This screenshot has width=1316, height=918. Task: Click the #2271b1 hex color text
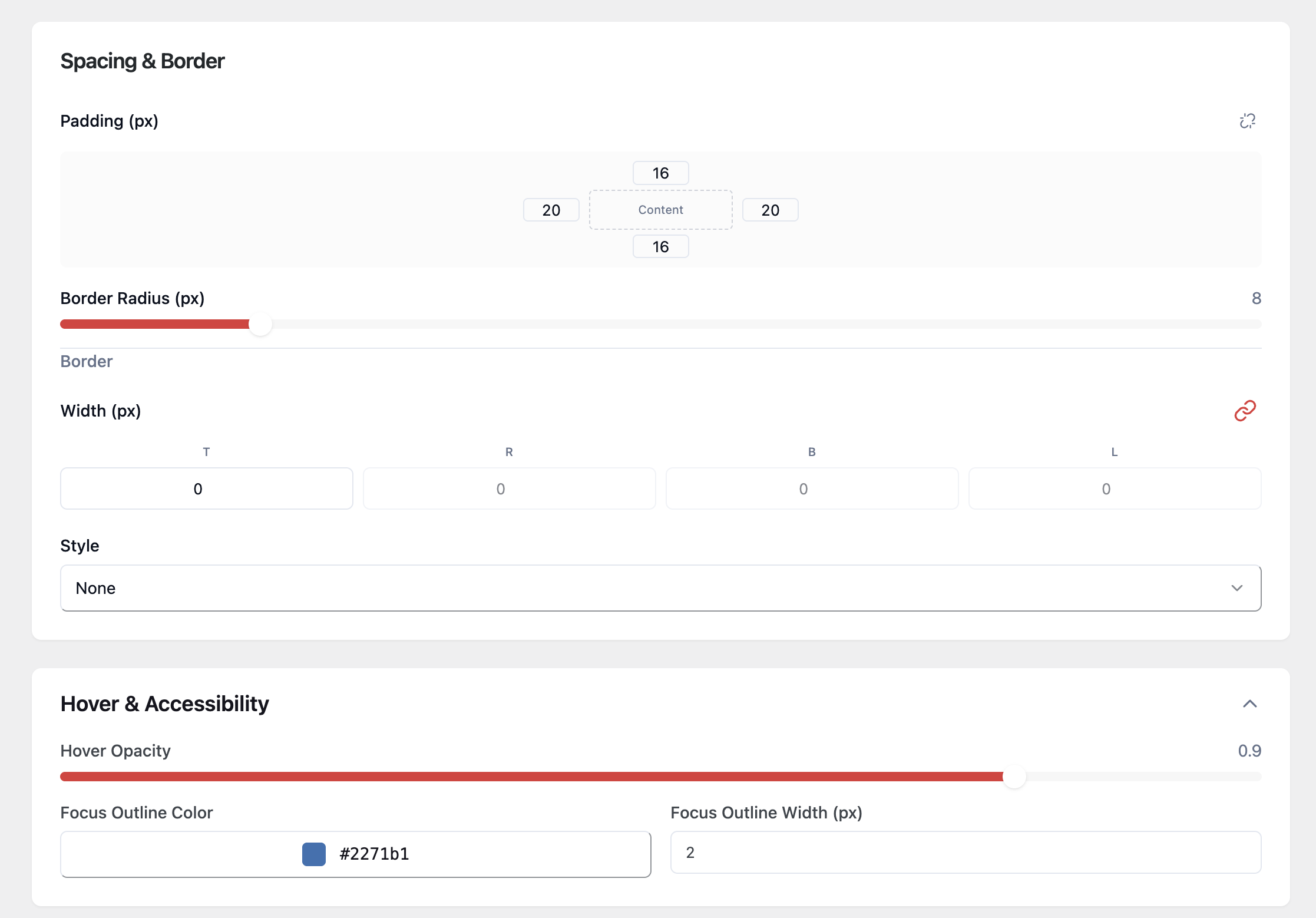(x=374, y=854)
